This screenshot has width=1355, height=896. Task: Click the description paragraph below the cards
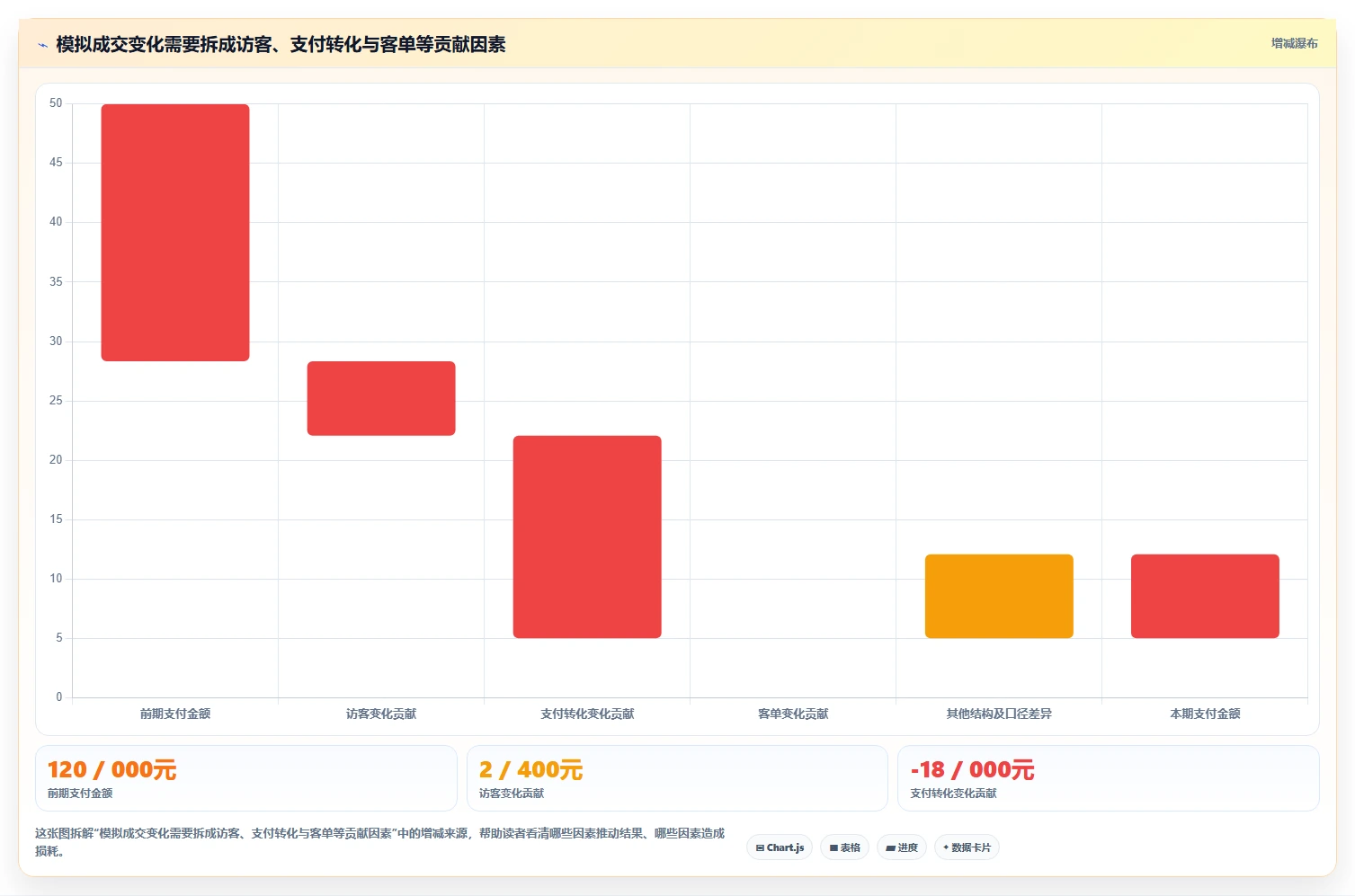click(380, 842)
